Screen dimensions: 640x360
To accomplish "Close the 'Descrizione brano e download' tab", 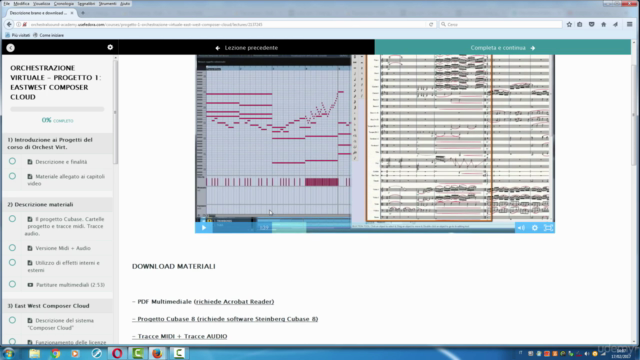I will click(x=72, y=13).
